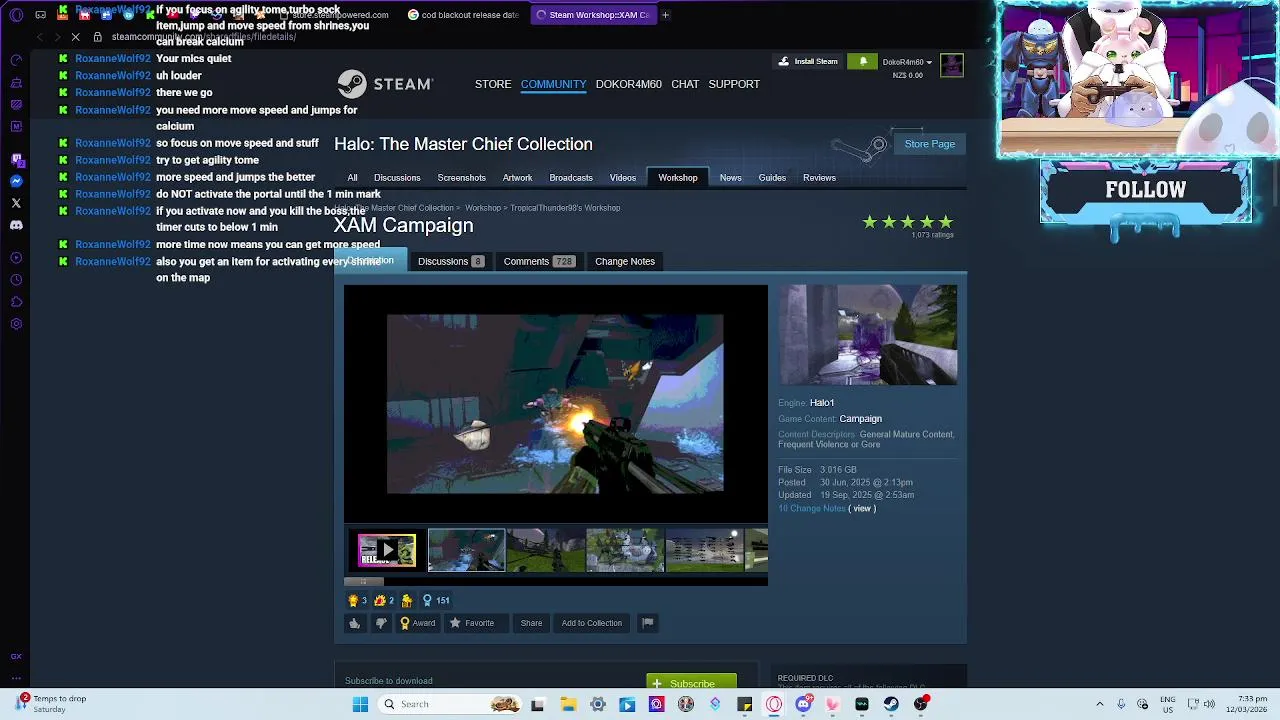Switch to the cod blackout release date tab

463,15
